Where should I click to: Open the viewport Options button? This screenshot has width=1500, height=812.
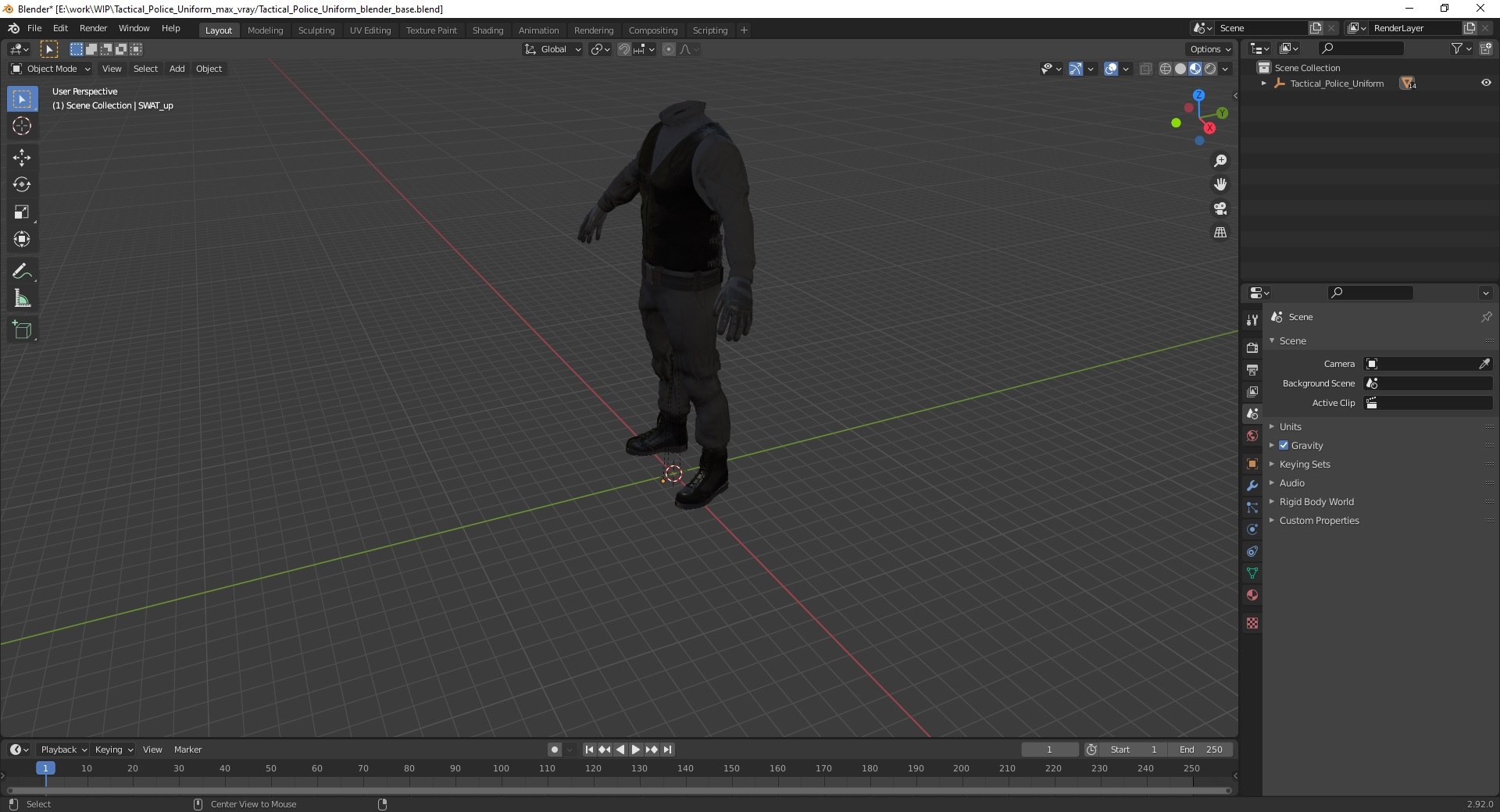(1209, 49)
